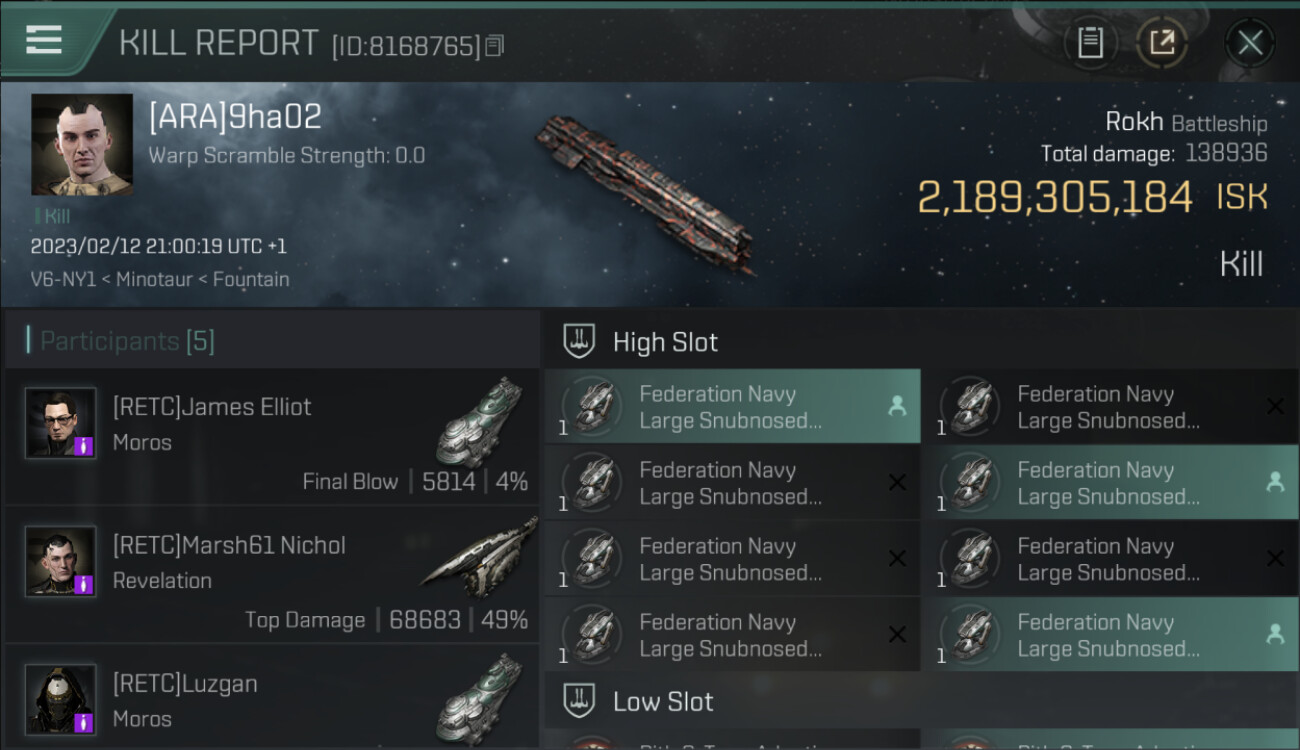
Task: Select the Participants [5] header
Action: click(x=127, y=341)
